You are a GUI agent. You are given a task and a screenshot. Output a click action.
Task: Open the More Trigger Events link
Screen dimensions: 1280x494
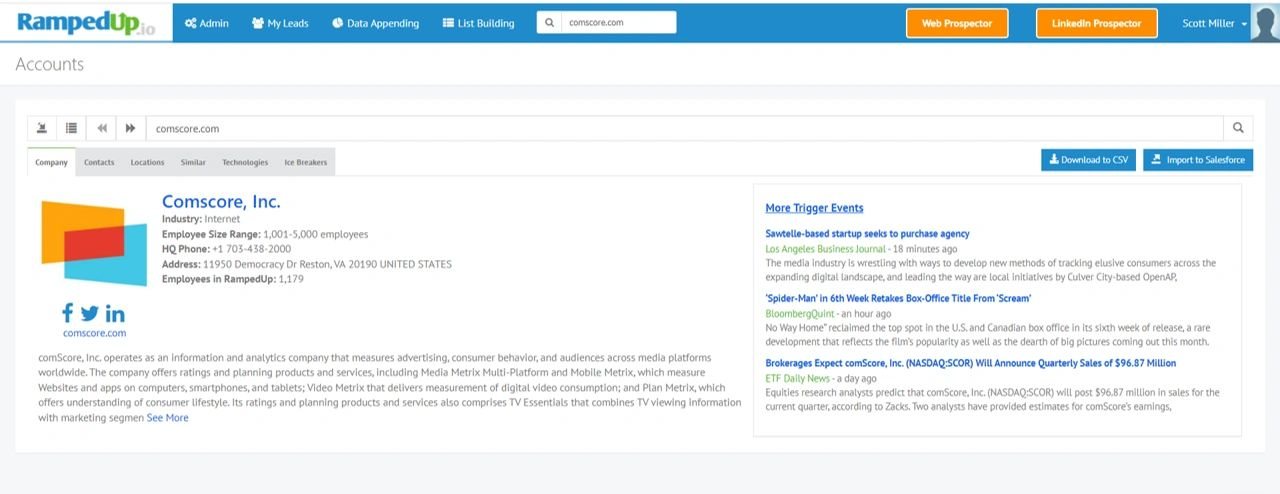tap(814, 208)
